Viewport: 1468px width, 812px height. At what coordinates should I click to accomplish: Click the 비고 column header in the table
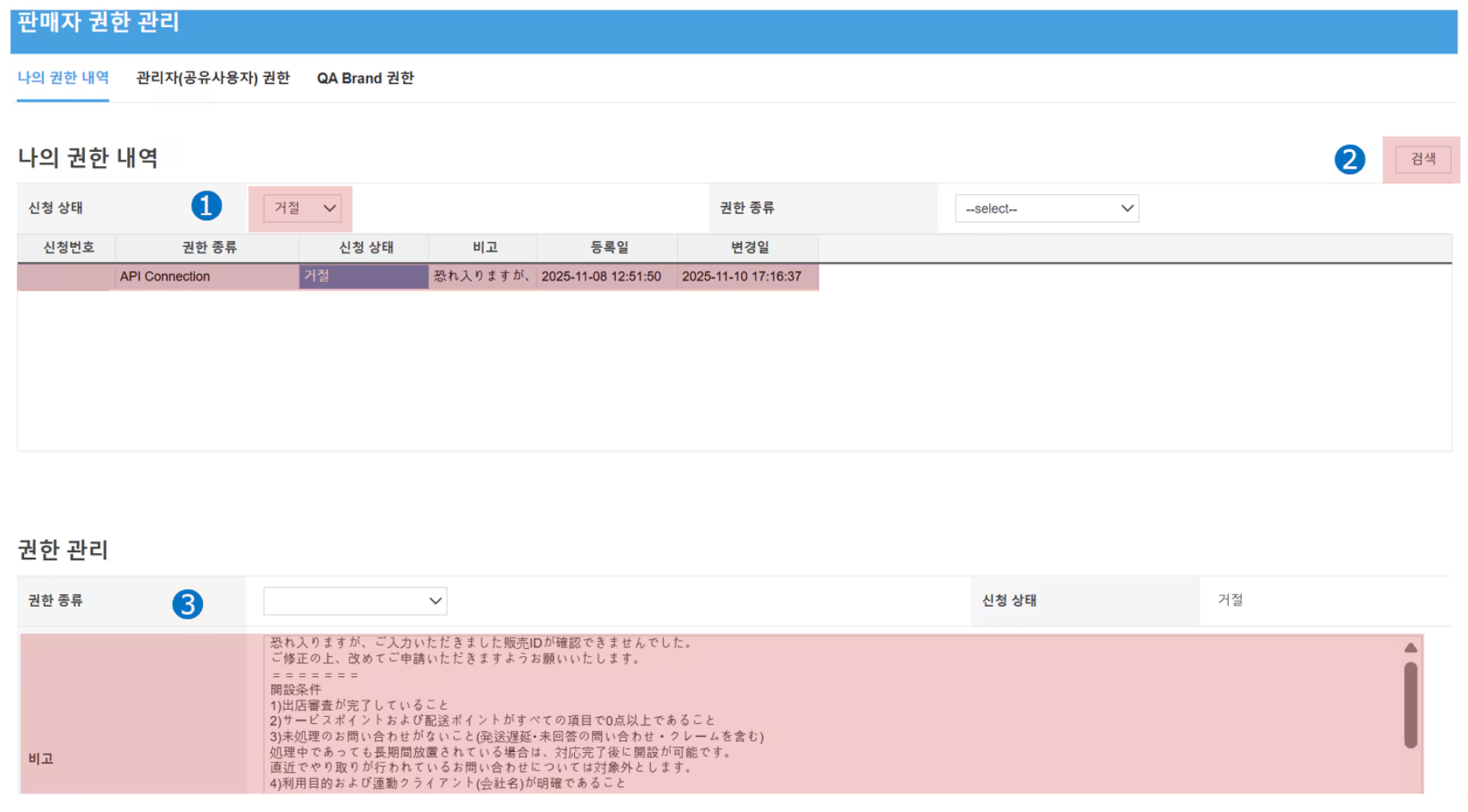(485, 248)
